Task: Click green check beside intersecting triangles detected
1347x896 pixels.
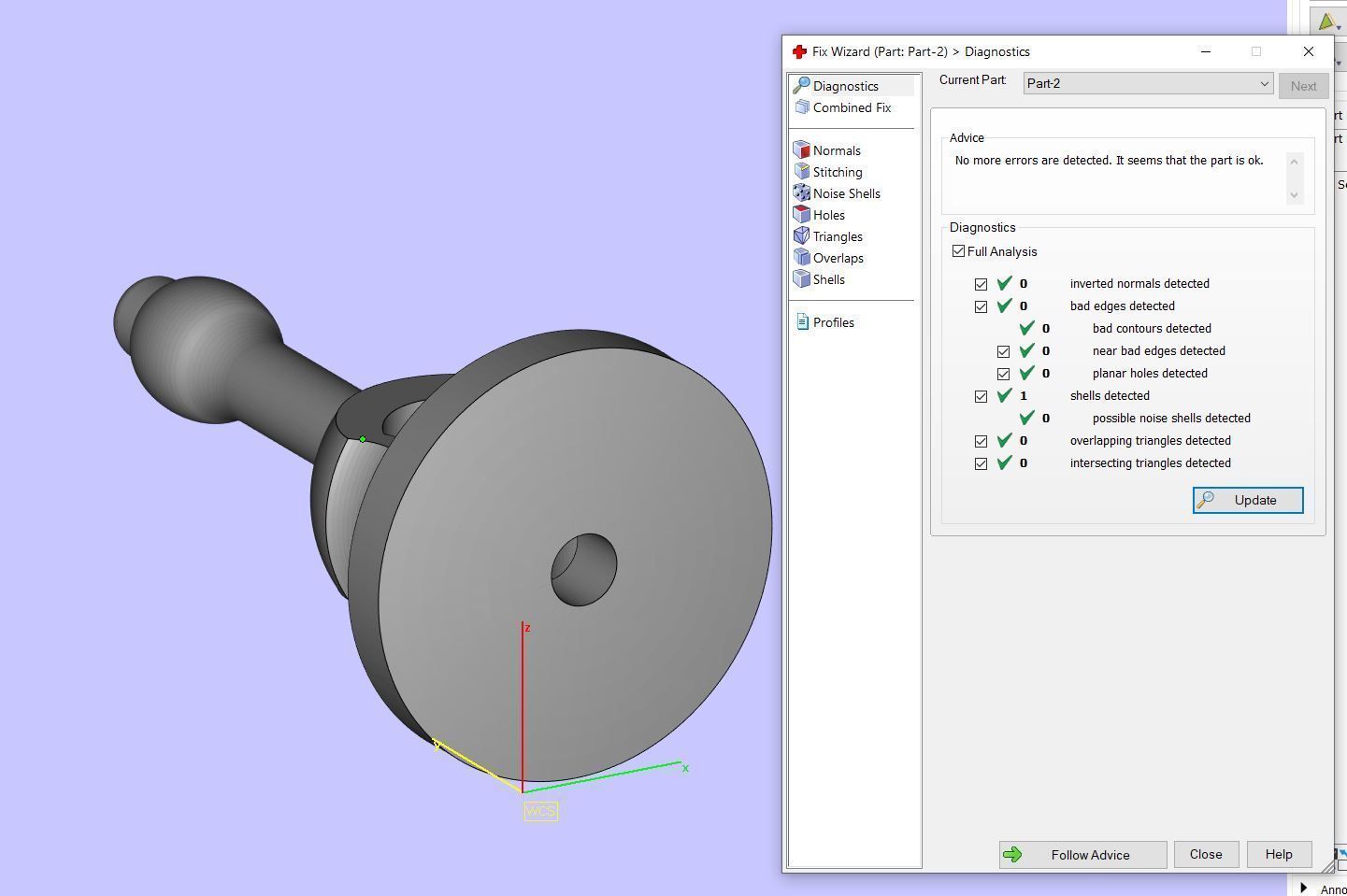Action: pyautogui.click(x=1005, y=462)
